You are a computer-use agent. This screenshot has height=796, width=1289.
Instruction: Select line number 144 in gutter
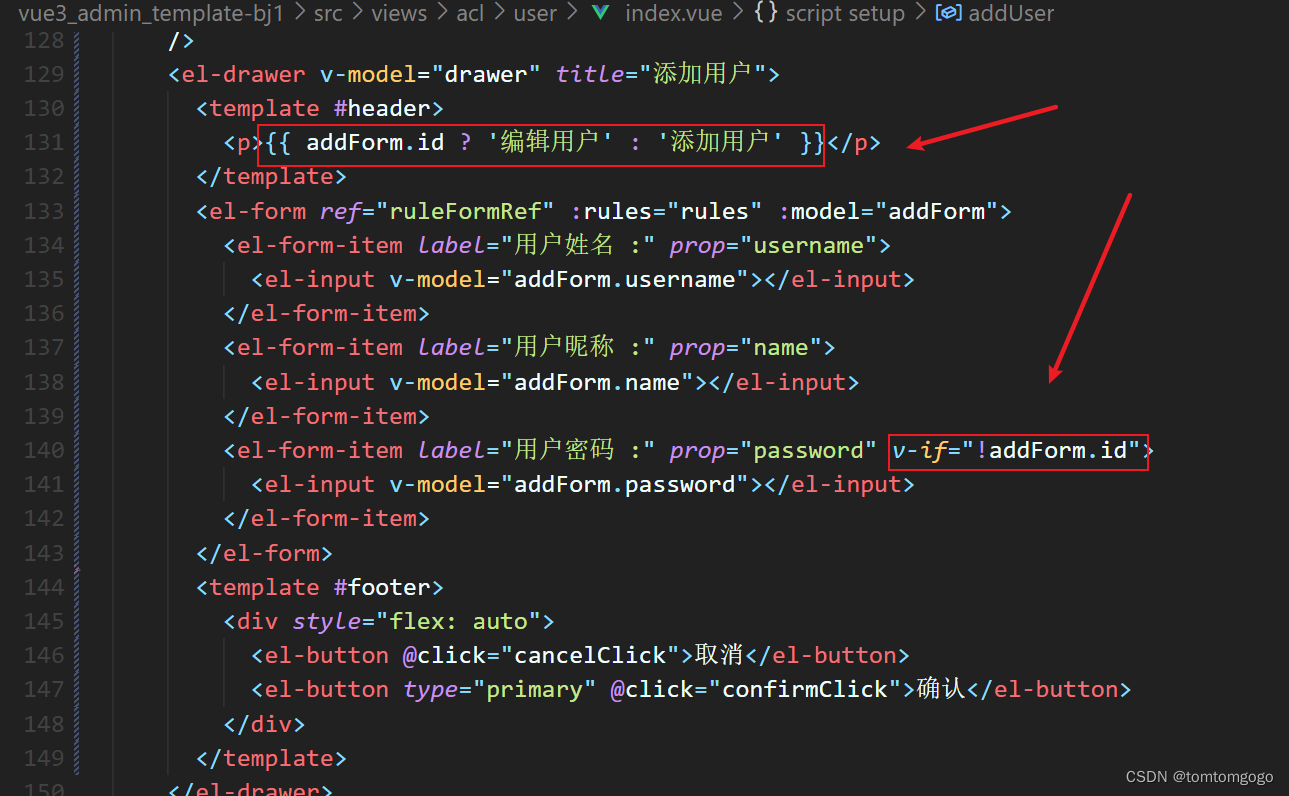(43, 587)
